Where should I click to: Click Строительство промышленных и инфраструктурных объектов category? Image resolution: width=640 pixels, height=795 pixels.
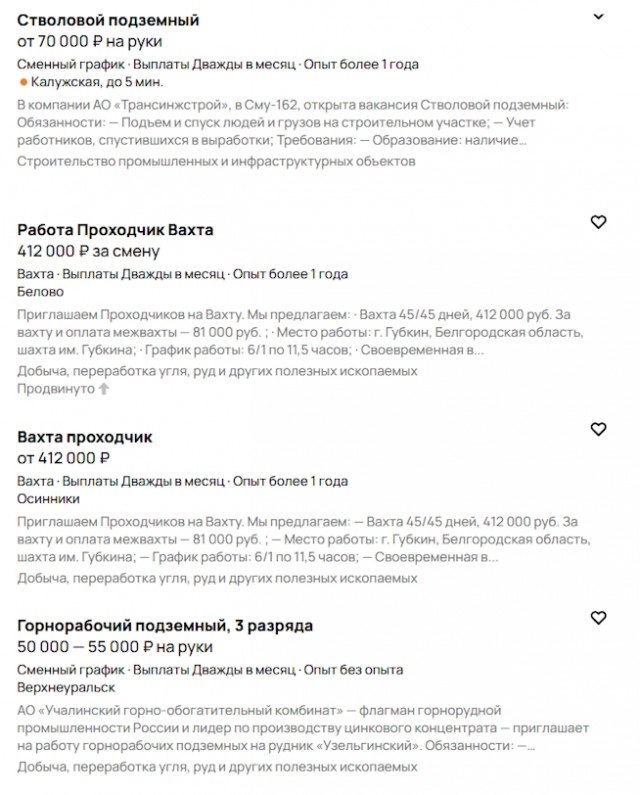click(x=216, y=162)
